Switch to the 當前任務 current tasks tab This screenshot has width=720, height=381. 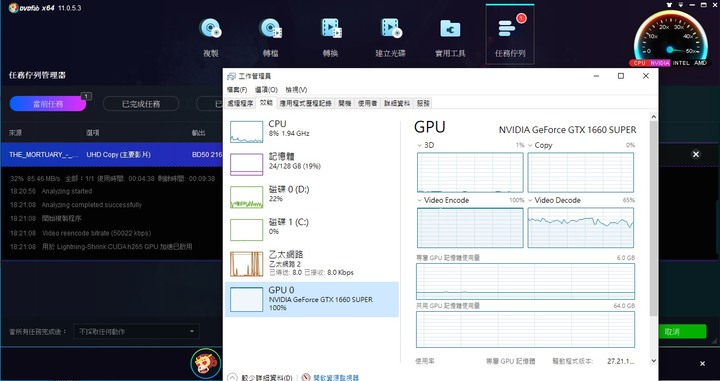[x=48, y=104]
